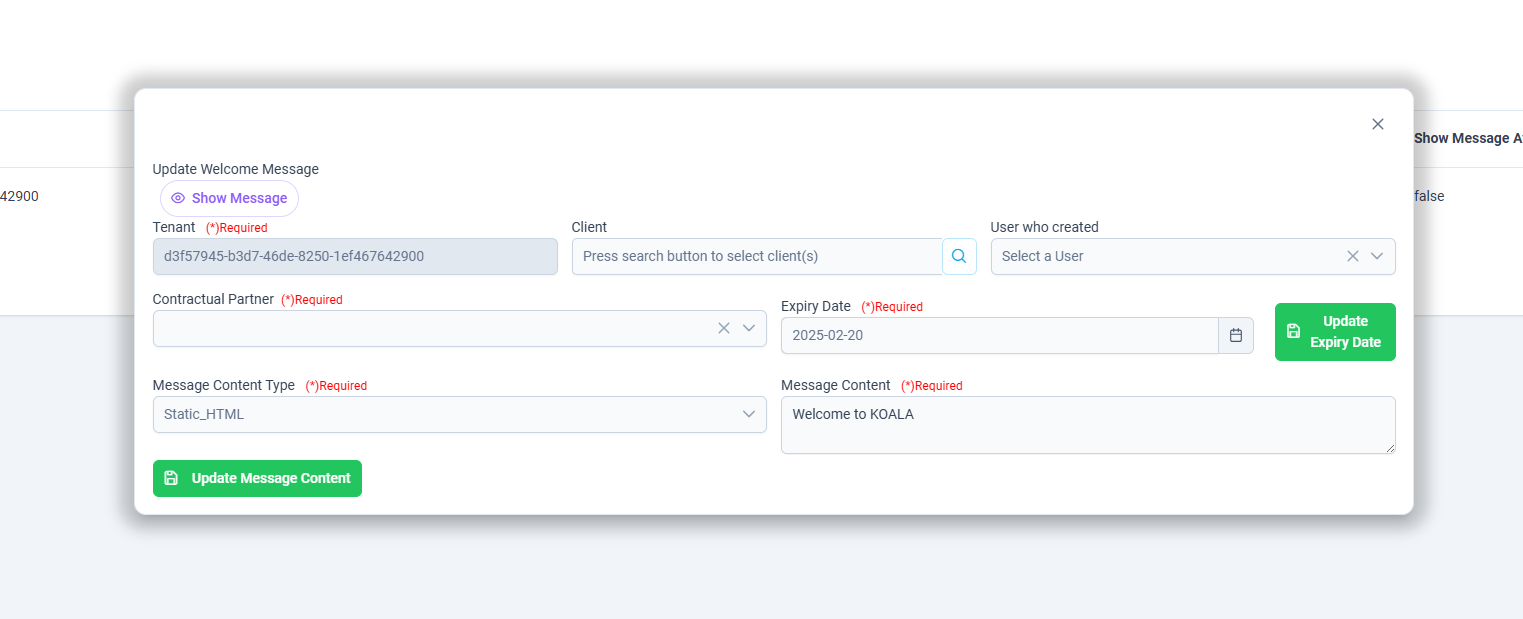
Task: Open the Message Content Type dropdown
Action: coord(460,414)
